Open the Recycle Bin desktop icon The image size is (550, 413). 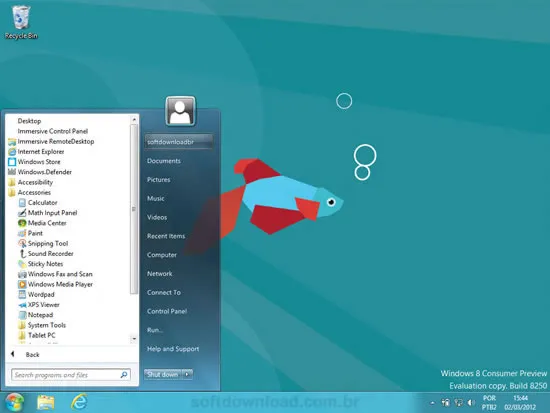click(20, 22)
